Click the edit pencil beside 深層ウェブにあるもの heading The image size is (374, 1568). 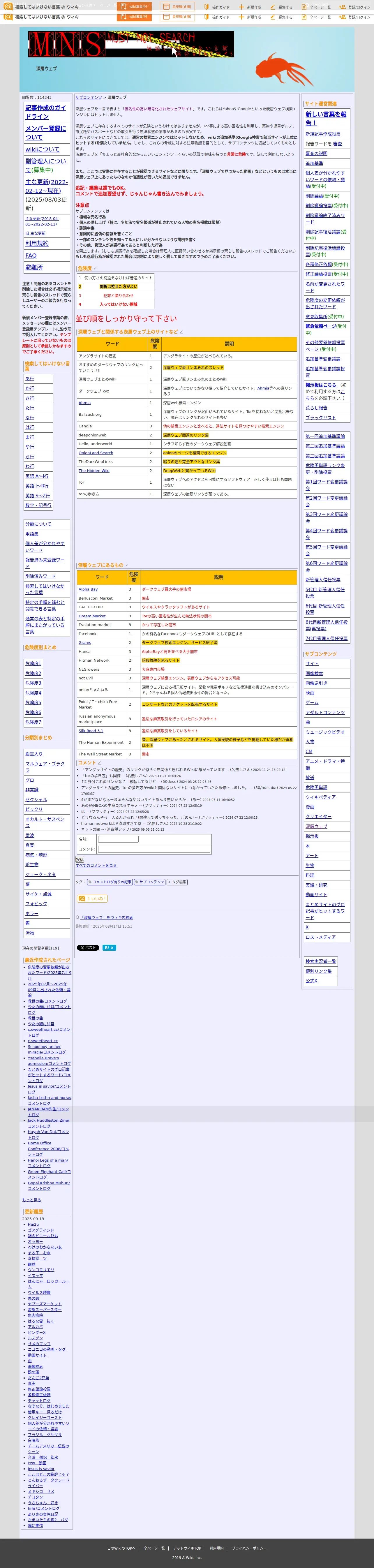126,565
